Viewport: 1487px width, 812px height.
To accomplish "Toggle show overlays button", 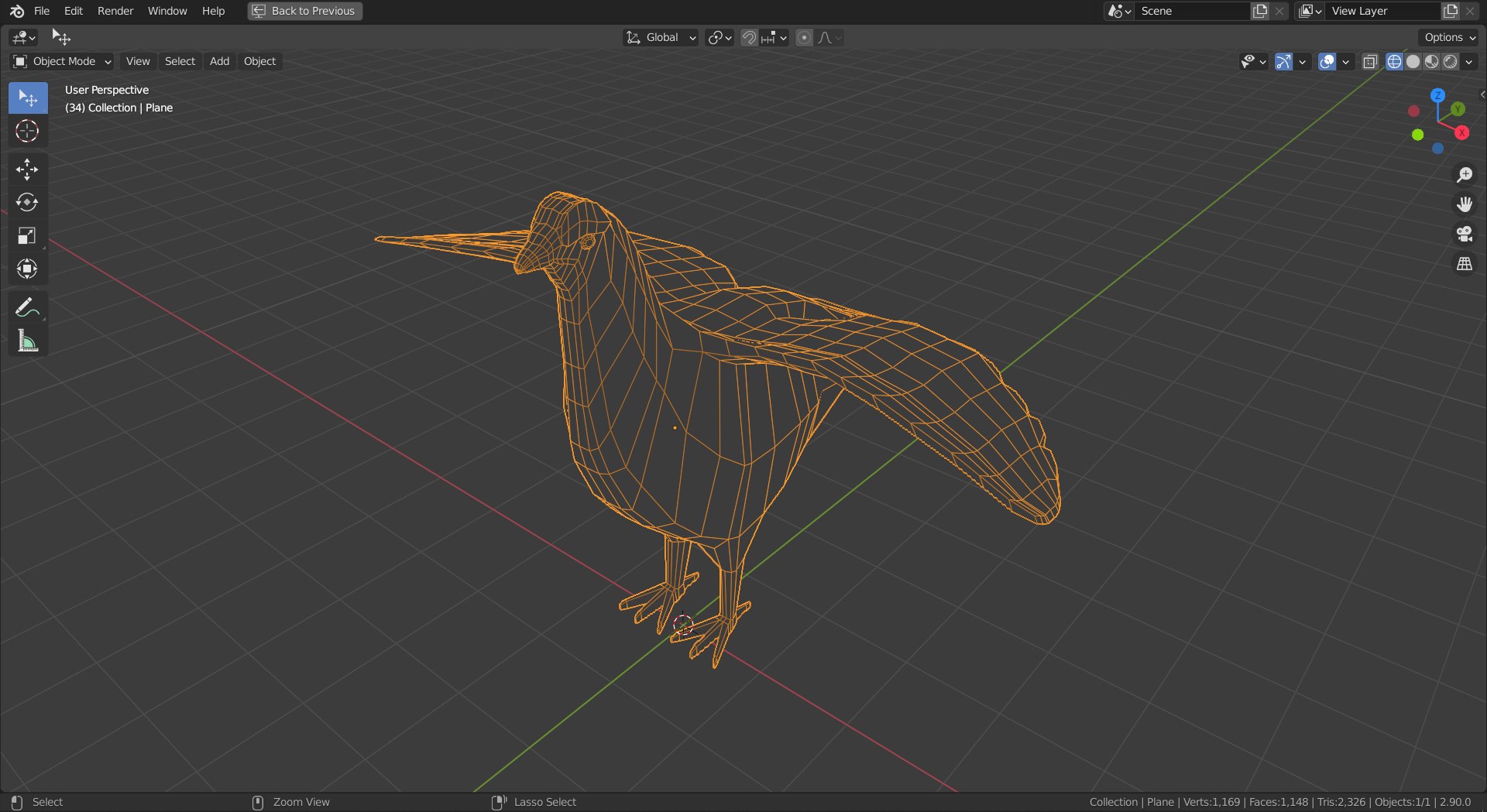I will [1327, 61].
